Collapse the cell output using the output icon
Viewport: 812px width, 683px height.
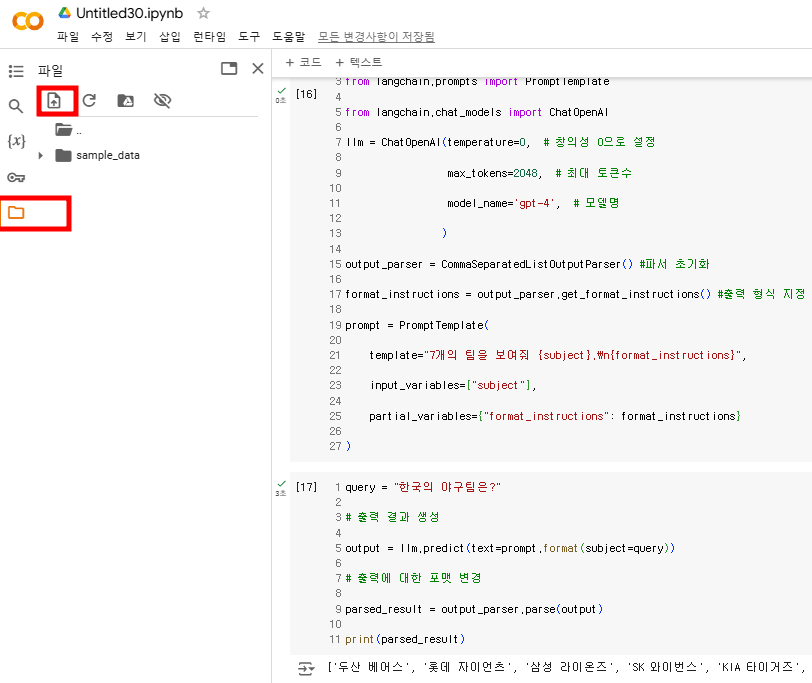point(306,668)
